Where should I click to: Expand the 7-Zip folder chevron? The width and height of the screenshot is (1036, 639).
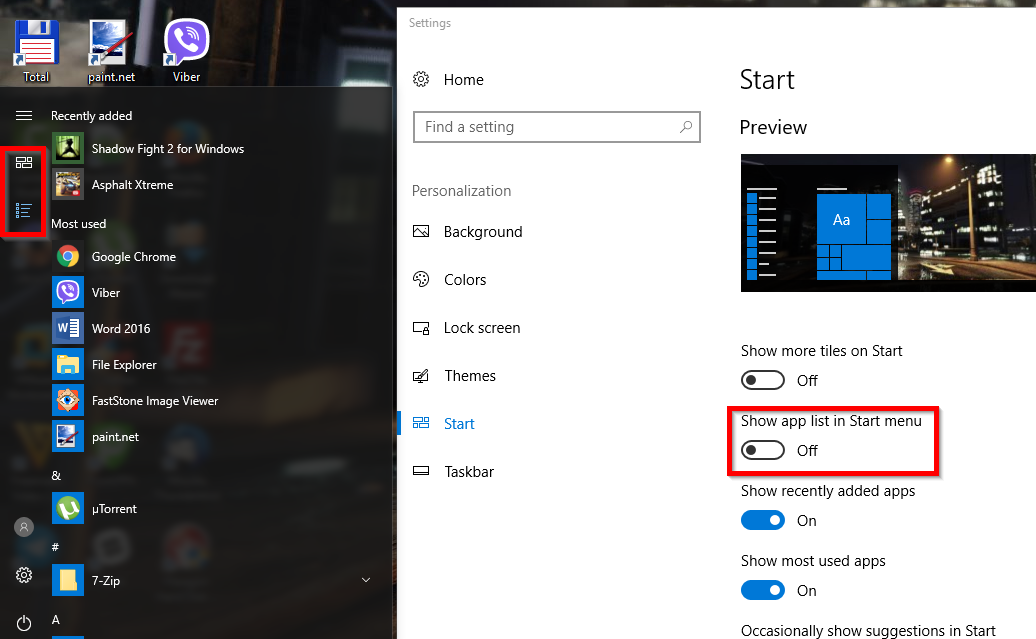pyautogui.click(x=366, y=580)
